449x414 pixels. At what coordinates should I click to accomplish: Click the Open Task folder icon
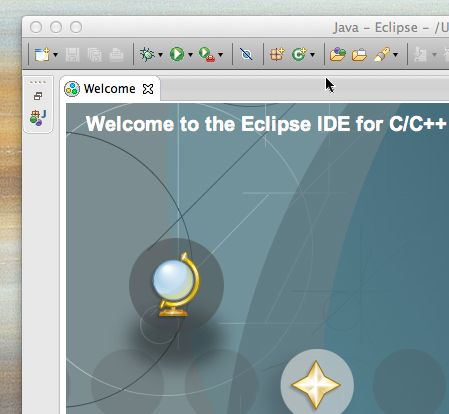[359, 55]
